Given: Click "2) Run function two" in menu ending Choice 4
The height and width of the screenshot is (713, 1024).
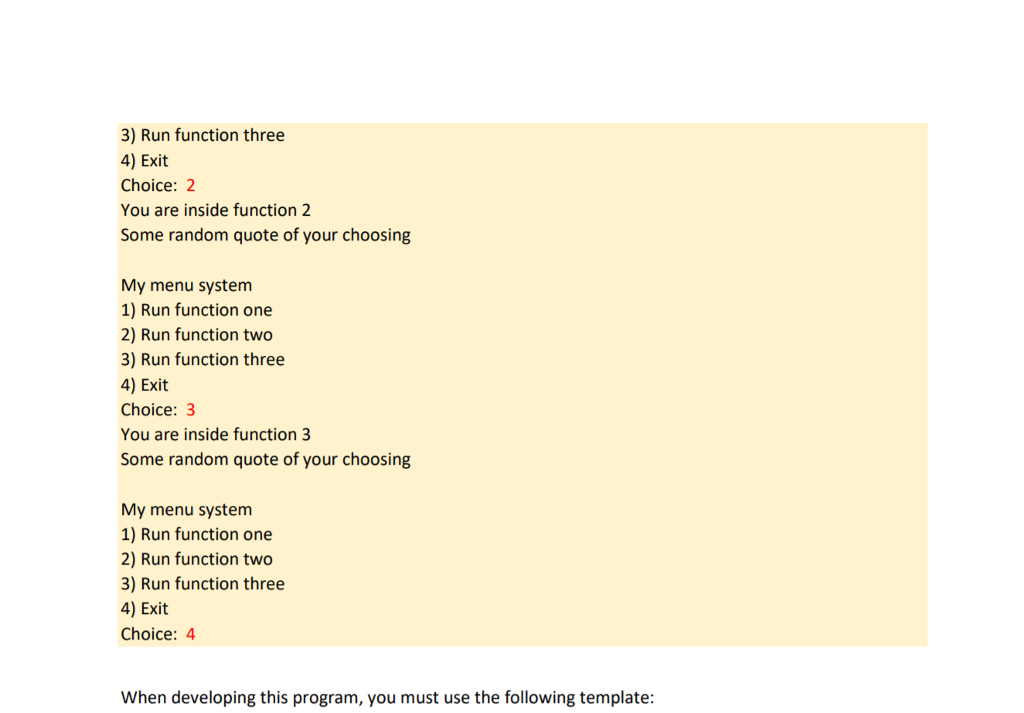Looking at the screenshot, I should [197, 560].
